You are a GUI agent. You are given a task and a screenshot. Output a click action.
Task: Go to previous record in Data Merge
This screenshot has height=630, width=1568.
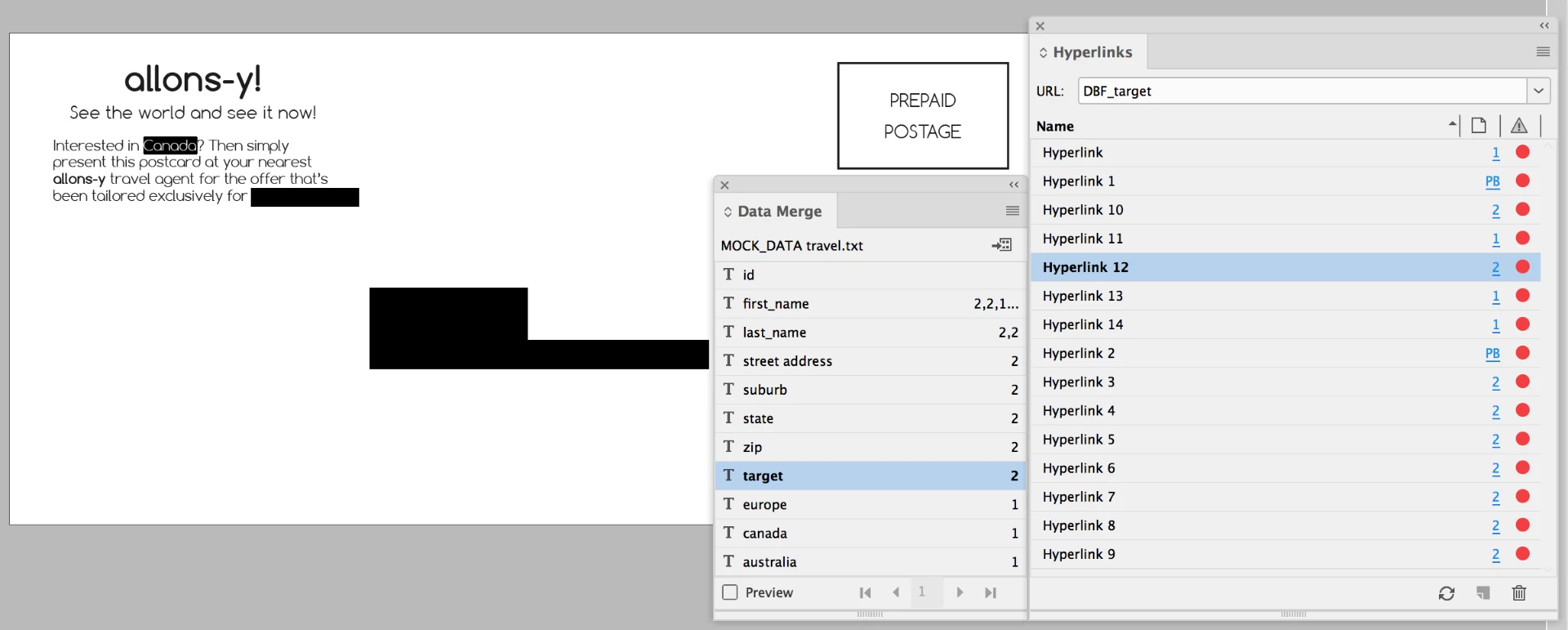pyautogui.click(x=896, y=592)
